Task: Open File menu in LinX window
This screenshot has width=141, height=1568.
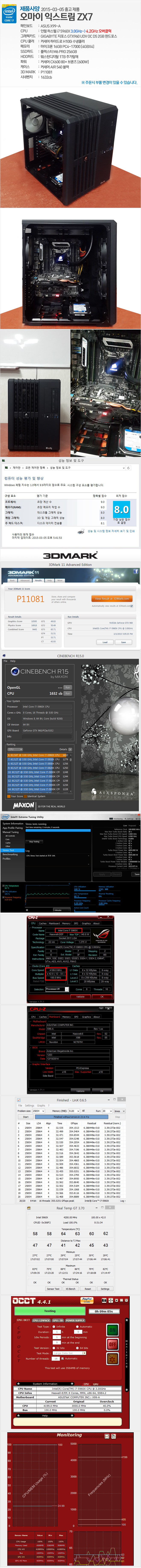Action: (20, 1105)
